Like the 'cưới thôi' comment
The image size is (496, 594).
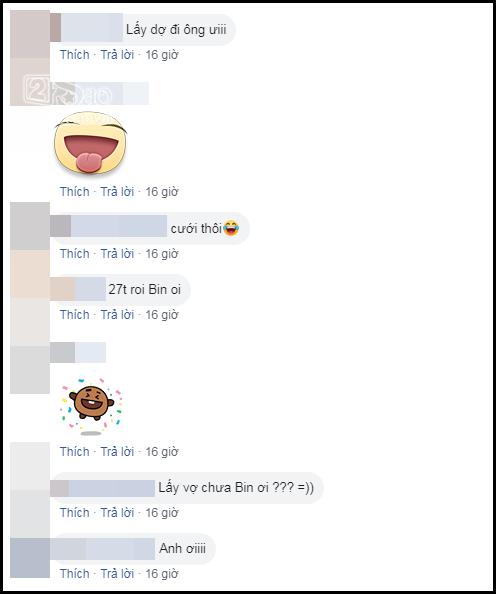click(75, 253)
